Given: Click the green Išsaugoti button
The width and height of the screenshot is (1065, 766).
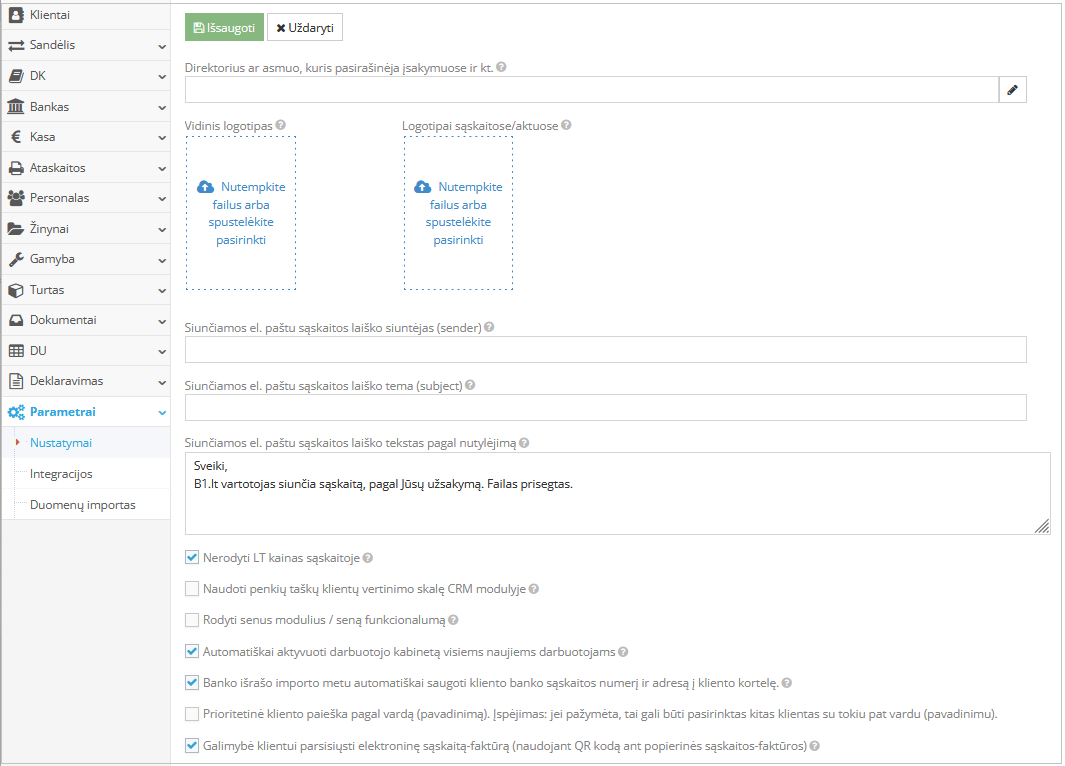Looking at the screenshot, I should (x=224, y=27).
